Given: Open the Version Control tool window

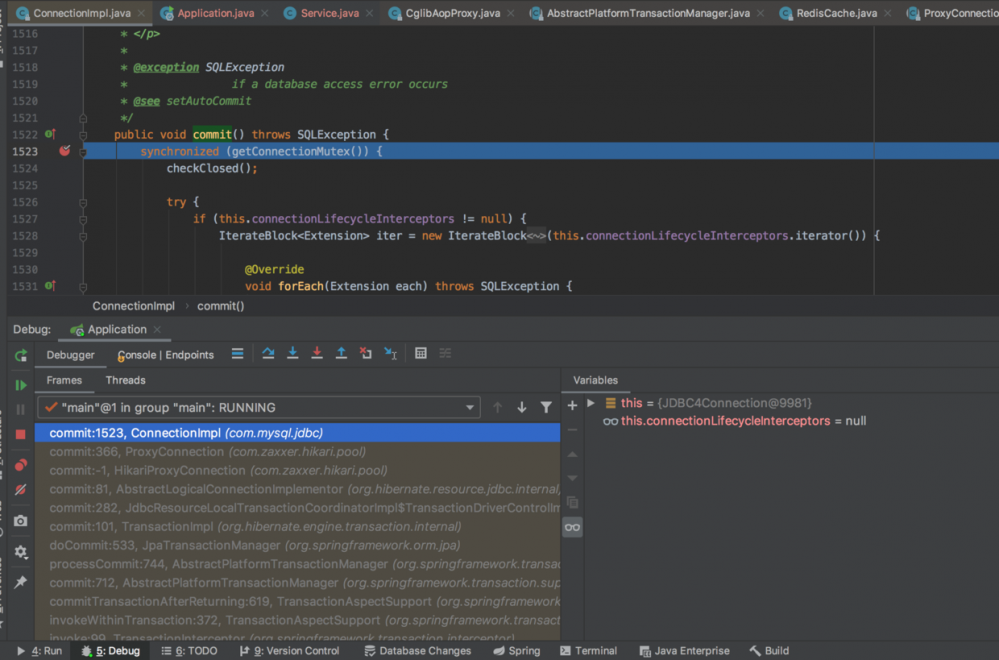Looking at the screenshot, I should pyautogui.click(x=290, y=651).
